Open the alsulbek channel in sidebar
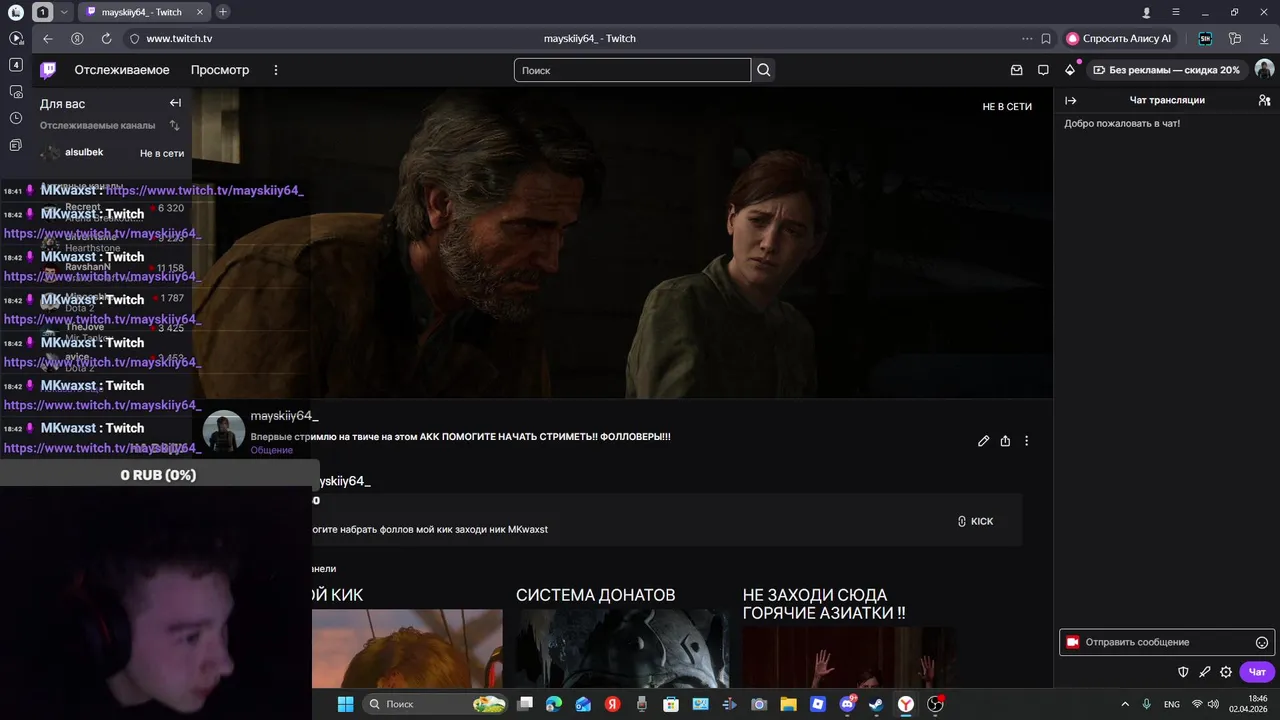Image resolution: width=1280 pixels, height=720 pixels. click(112, 153)
